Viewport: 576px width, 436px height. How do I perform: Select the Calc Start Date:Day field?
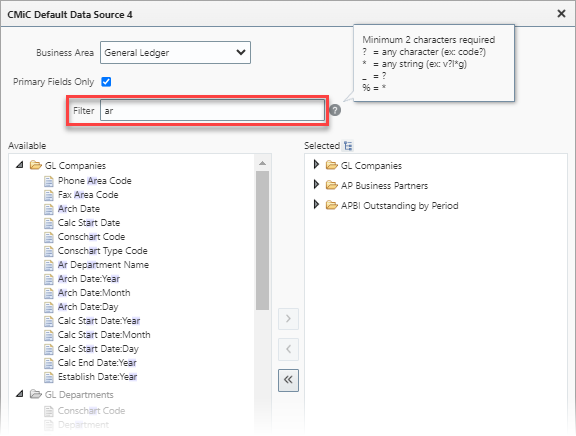98,349
